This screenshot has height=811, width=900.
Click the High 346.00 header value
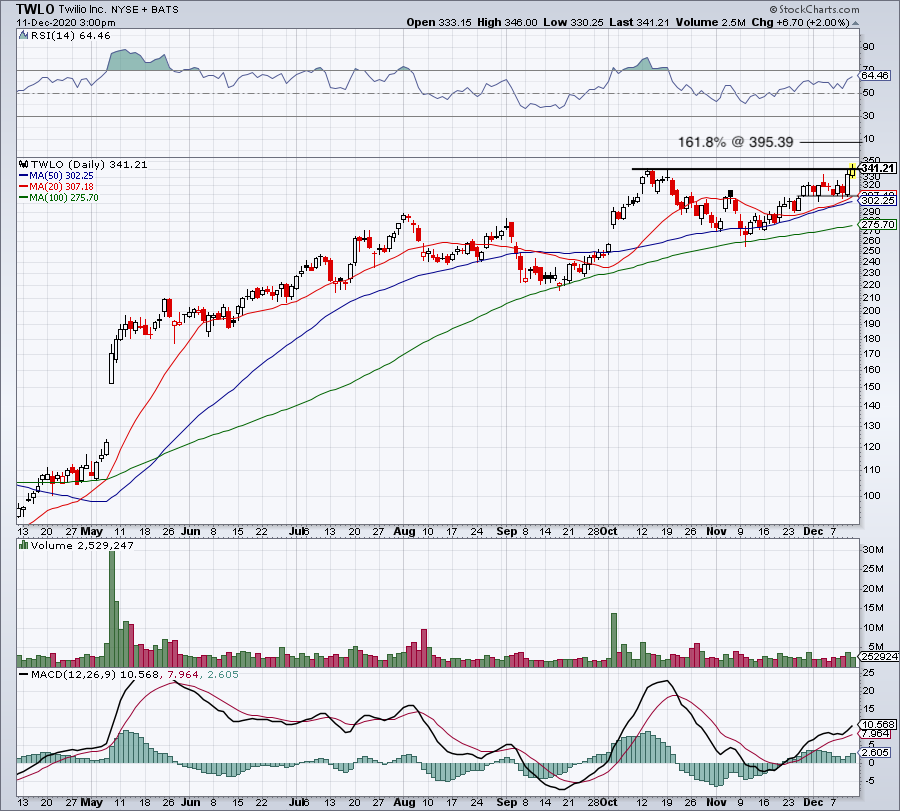pyautogui.click(x=507, y=22)
